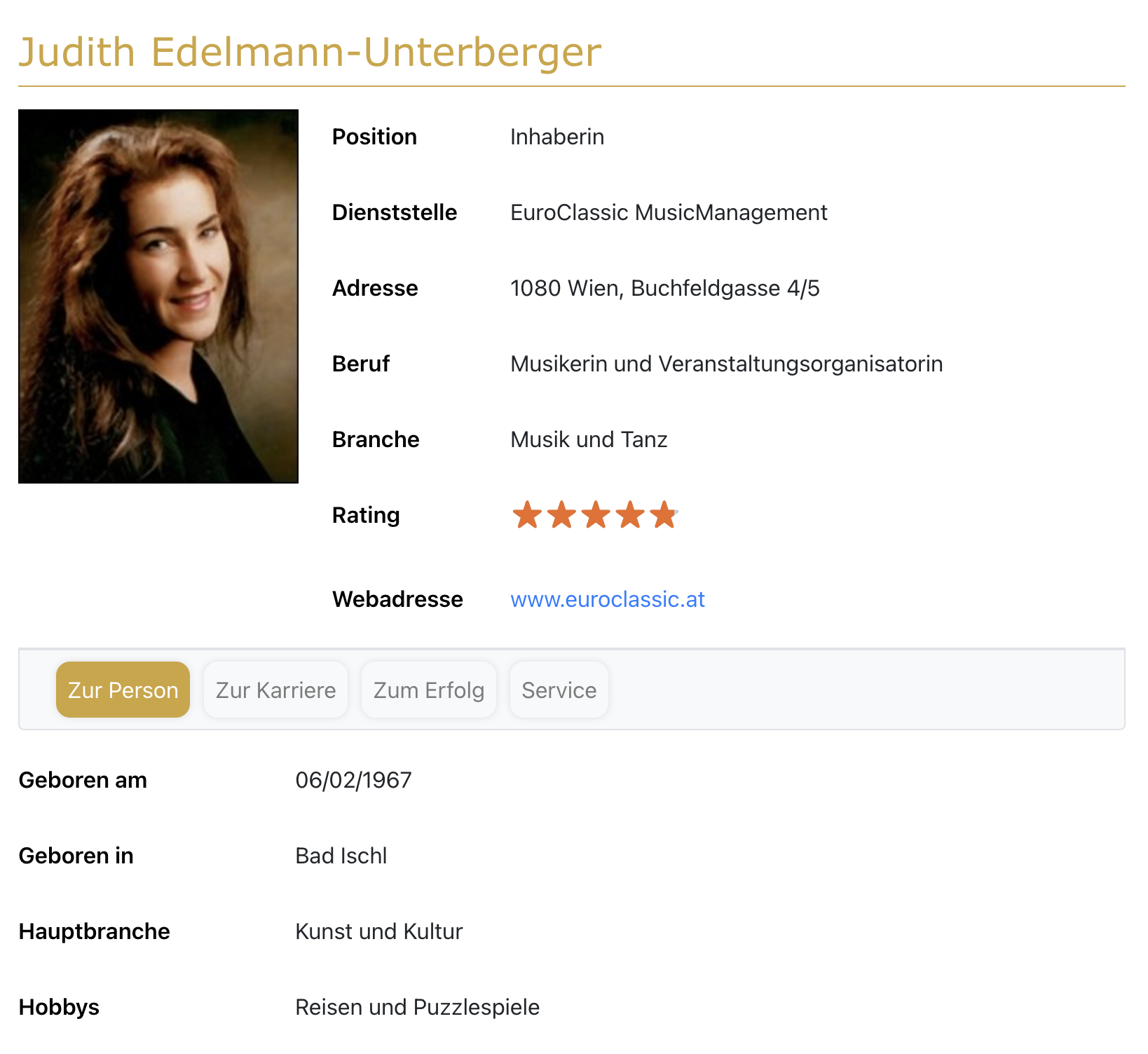
Task: Click the Judith Edelmann-Unterberger heading
Action: coord(309,53)
